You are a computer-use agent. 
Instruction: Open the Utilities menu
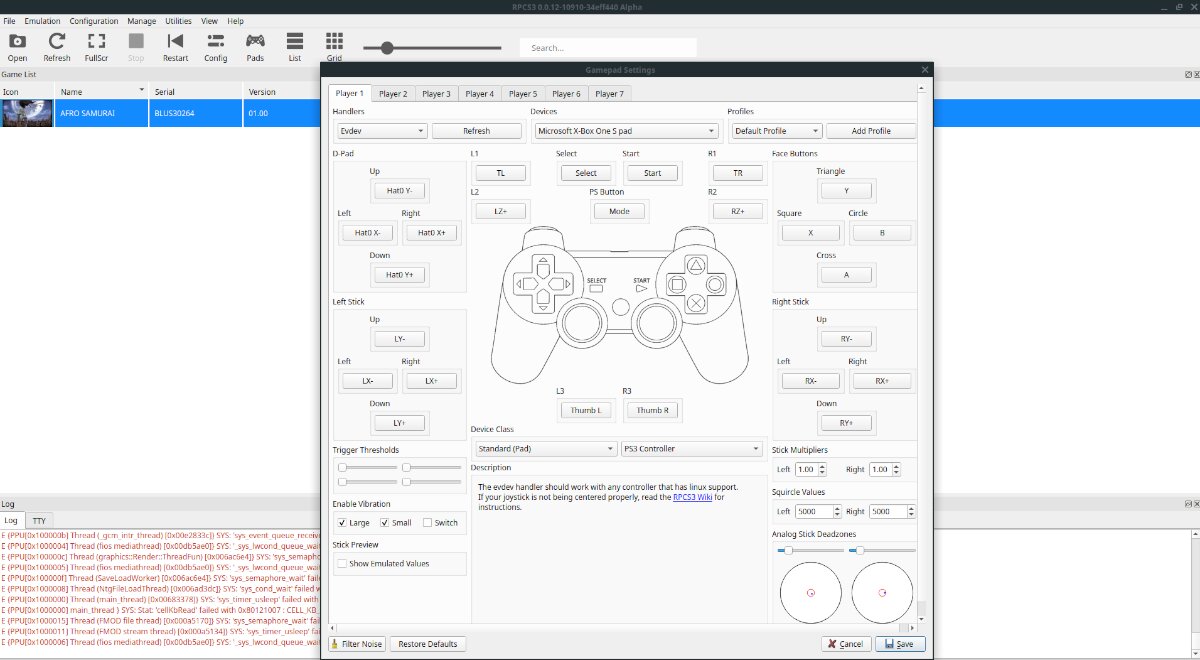tap(177, 20)
